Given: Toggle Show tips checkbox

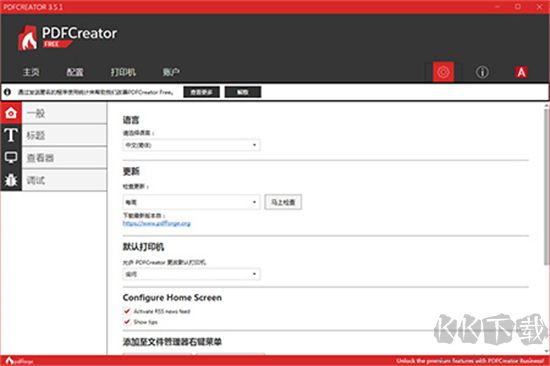Looking at the screenshot, I should pyautogui.click(x=127, y=321).
